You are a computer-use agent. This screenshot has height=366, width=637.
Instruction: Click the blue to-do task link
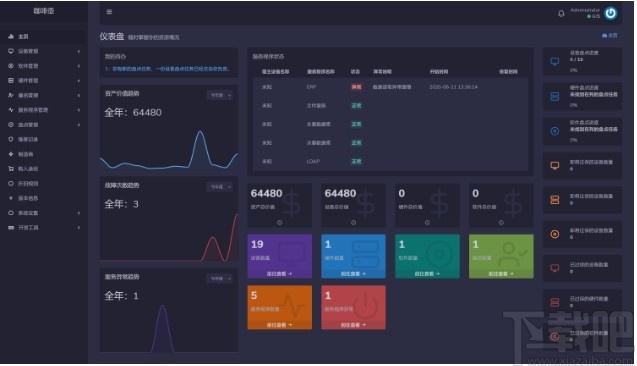coord(167,69)
